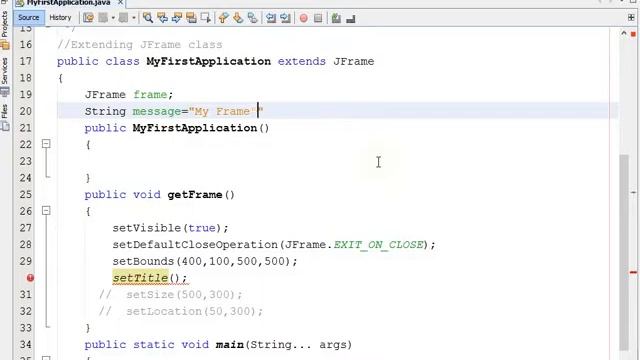Click the vertical scrollbar thumb
This screenshot has height=360, width=640.
(x=624, y=252)
